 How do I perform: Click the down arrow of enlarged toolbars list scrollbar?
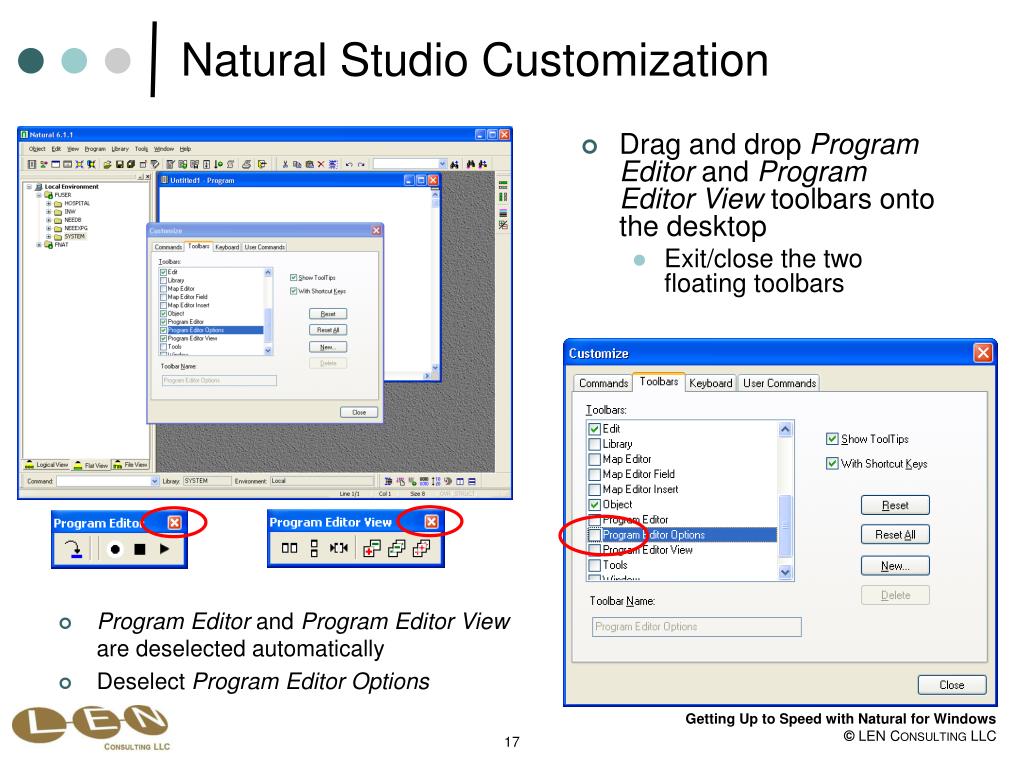786,573
